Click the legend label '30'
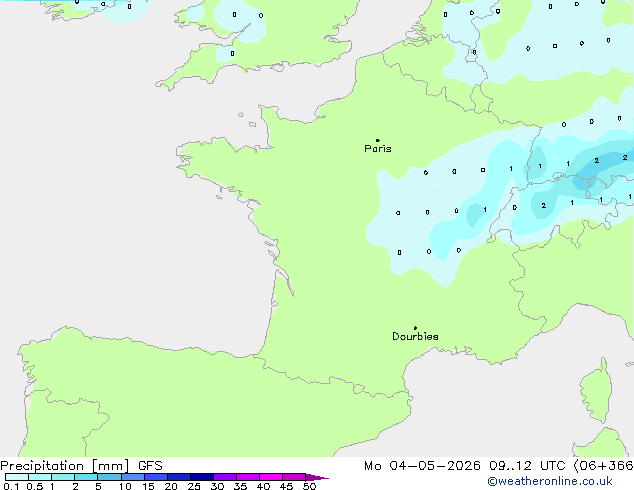 point(217,486)
